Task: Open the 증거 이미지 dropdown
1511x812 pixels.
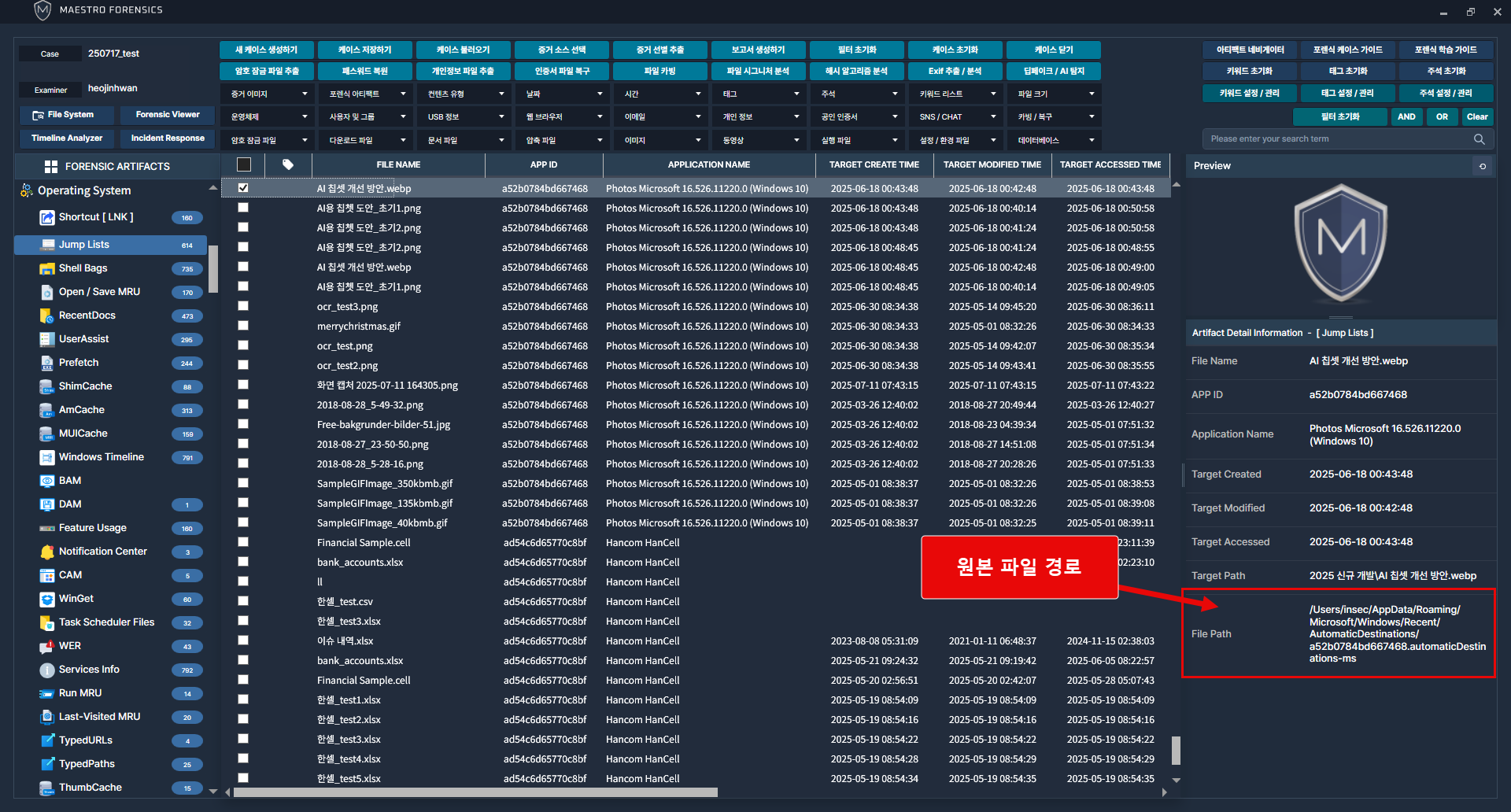Action: pos(268,94)
